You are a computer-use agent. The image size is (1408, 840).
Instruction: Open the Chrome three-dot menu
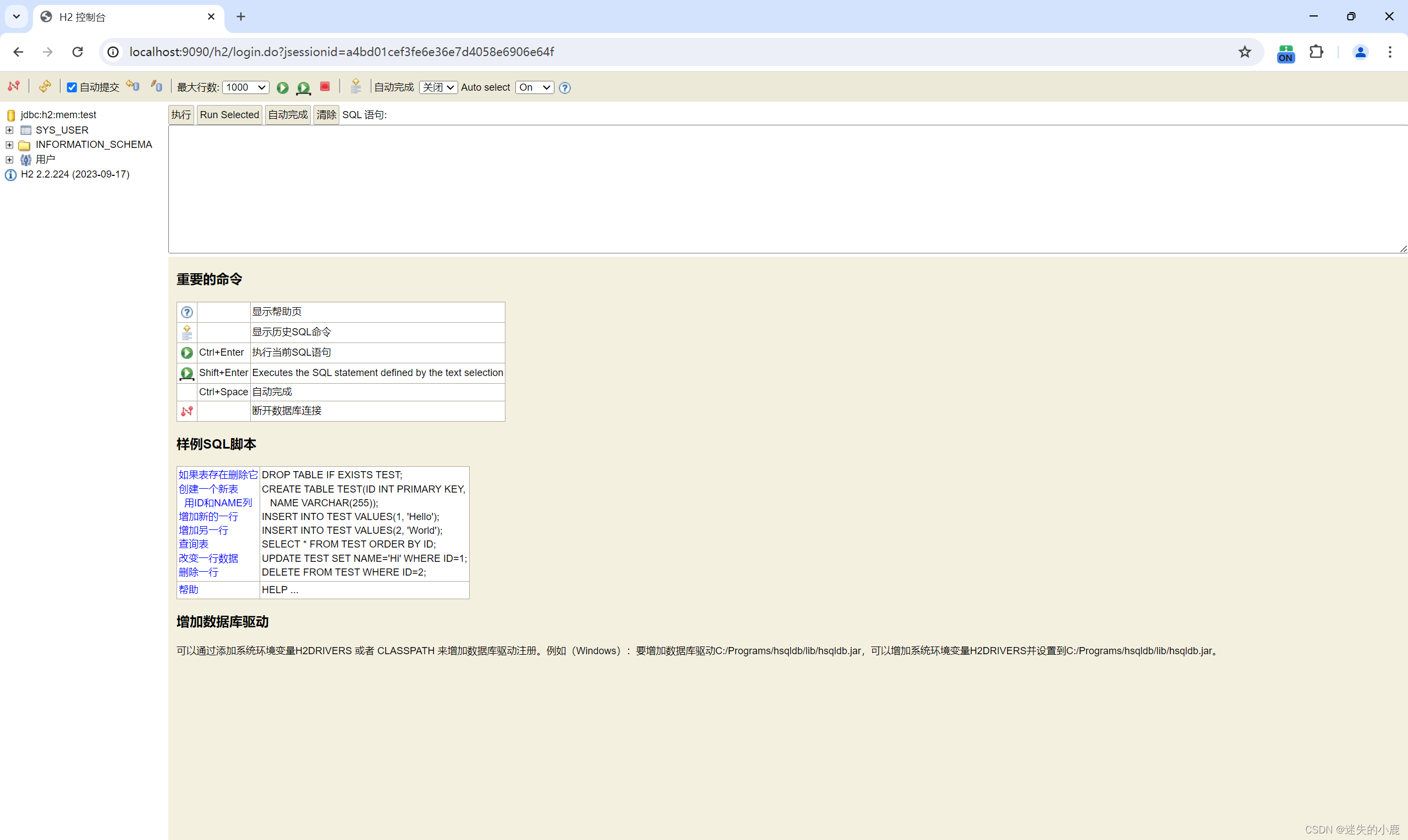tap(1390, 52)
